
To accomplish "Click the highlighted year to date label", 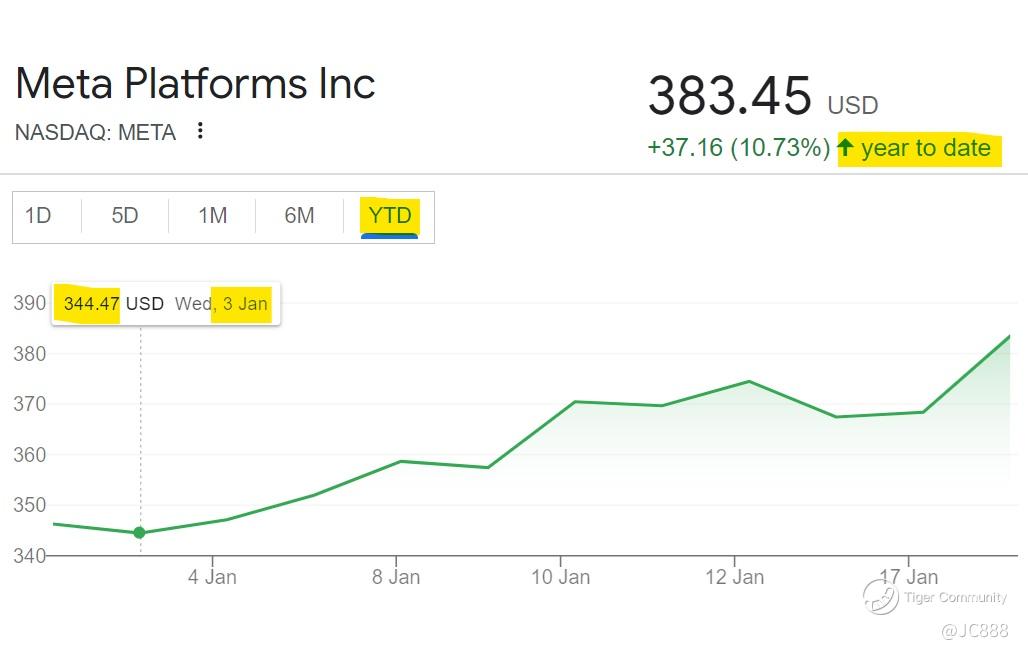I will (926, 148).
